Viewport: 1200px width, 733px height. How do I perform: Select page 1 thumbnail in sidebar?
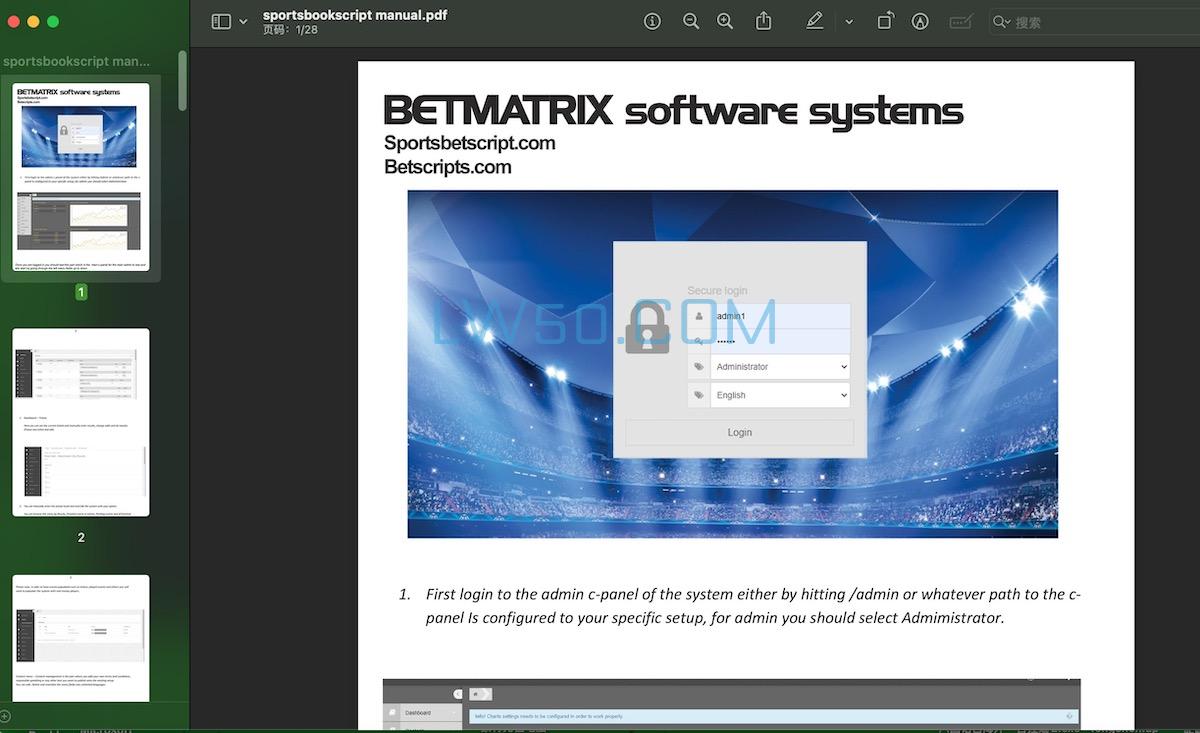click(81, 176)
